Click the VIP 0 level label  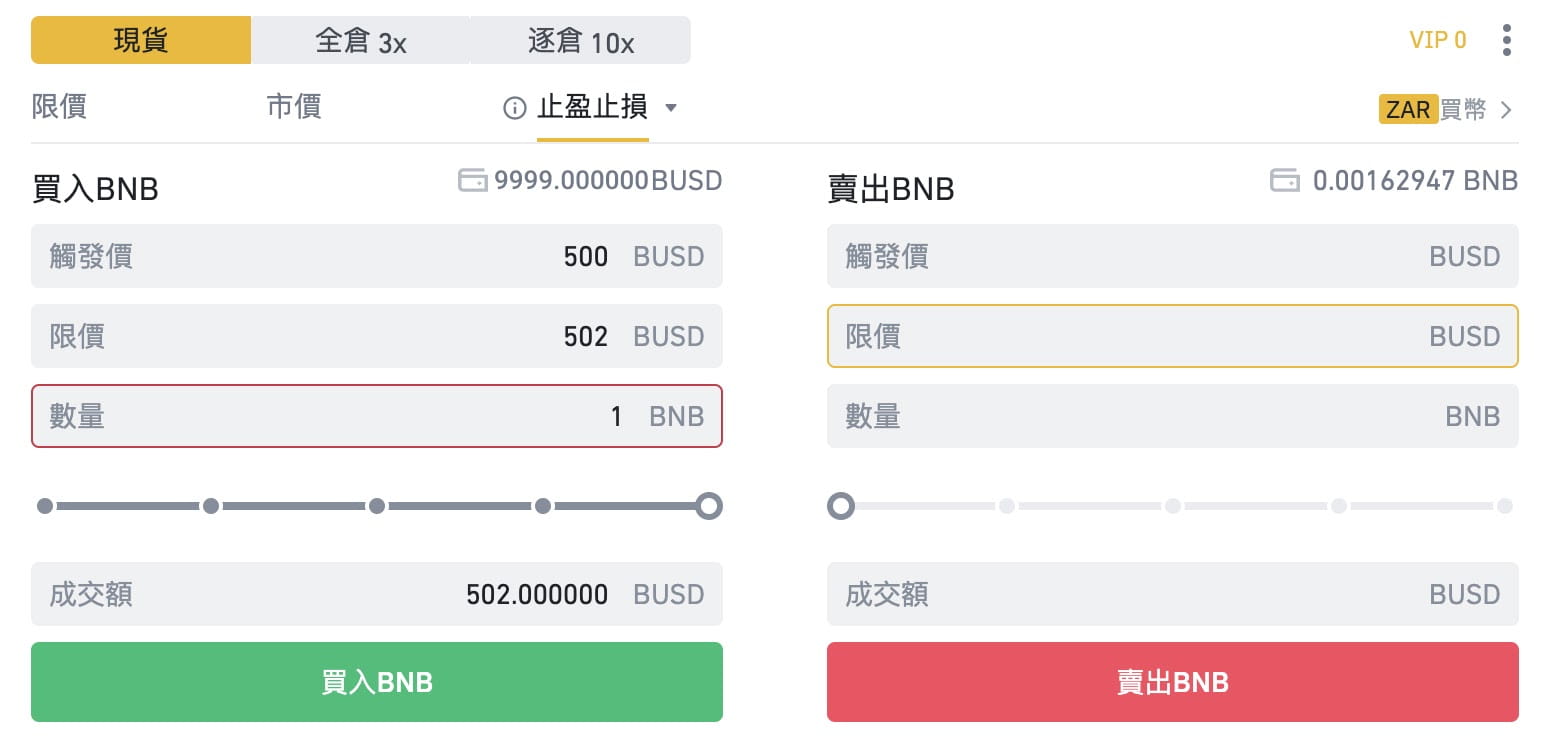tap(1438, 40)
